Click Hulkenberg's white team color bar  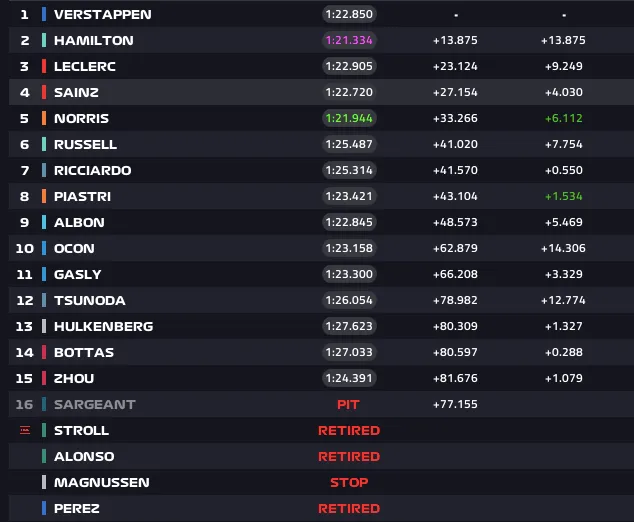click(x=44, y=326)
